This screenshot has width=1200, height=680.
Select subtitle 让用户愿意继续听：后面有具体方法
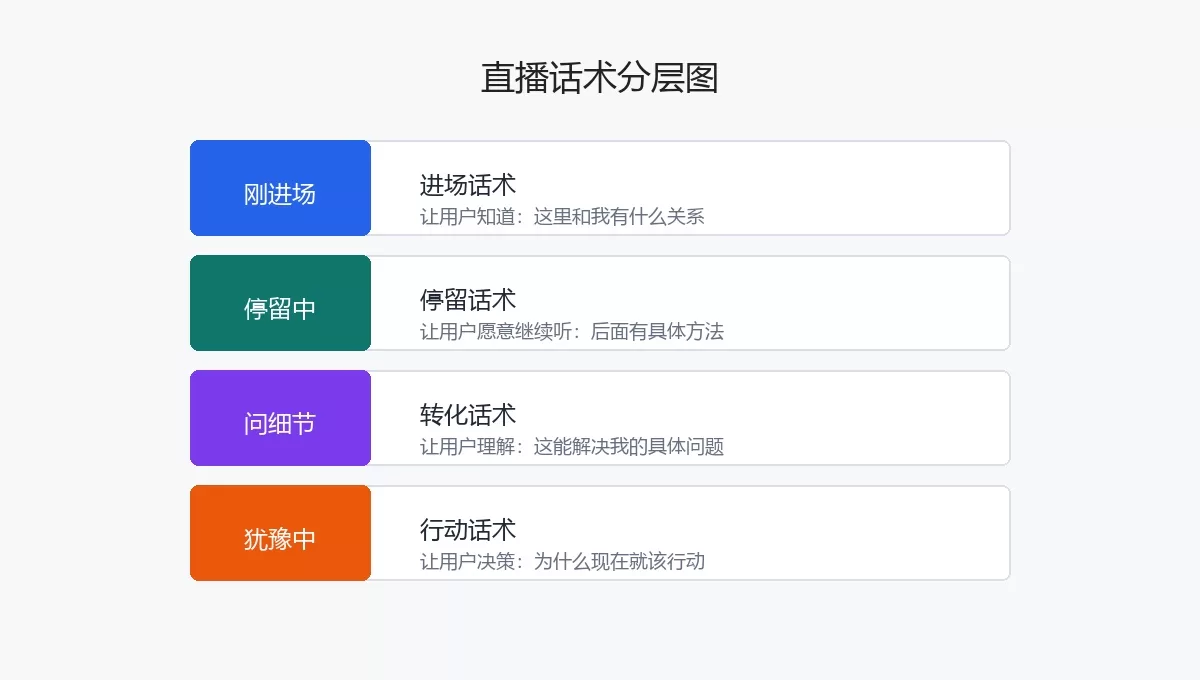click(572, 332)
